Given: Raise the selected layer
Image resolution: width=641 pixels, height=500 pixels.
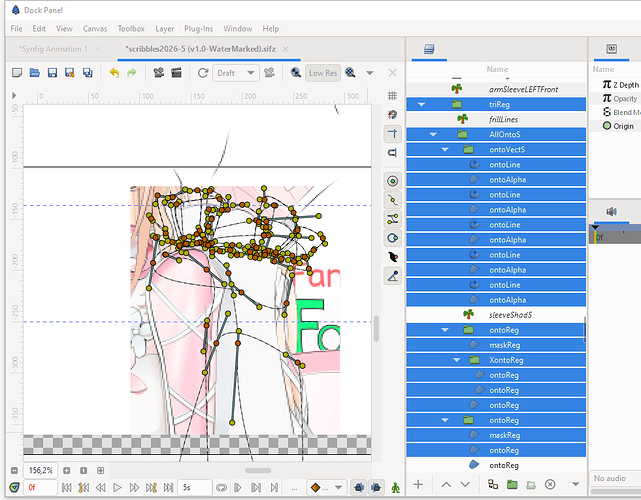Looking at the screenshot, I should pyautogui.click(x=446, y=484).
